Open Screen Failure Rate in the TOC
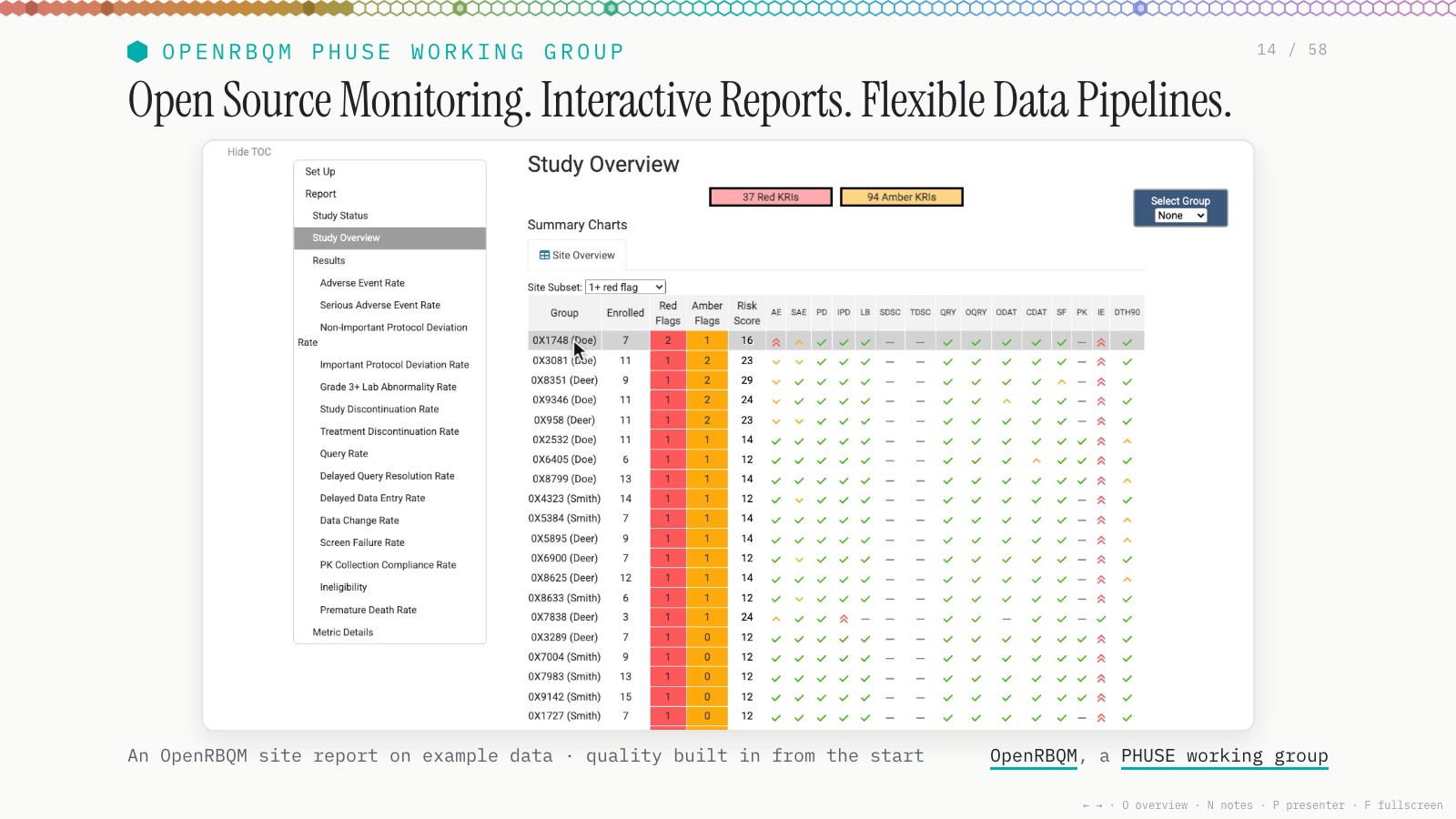 362,542
